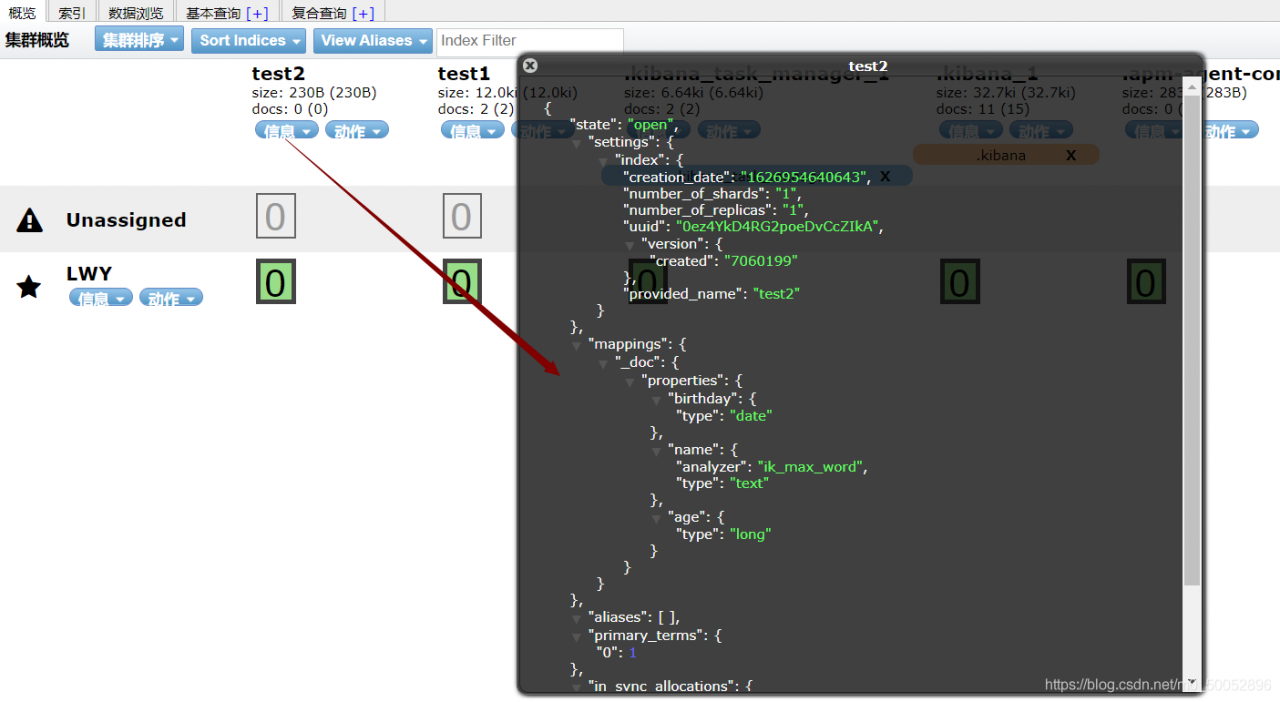Collapse the "settings" JSON node
This screenshot has height=702, width=1280.
pos(577,143)
